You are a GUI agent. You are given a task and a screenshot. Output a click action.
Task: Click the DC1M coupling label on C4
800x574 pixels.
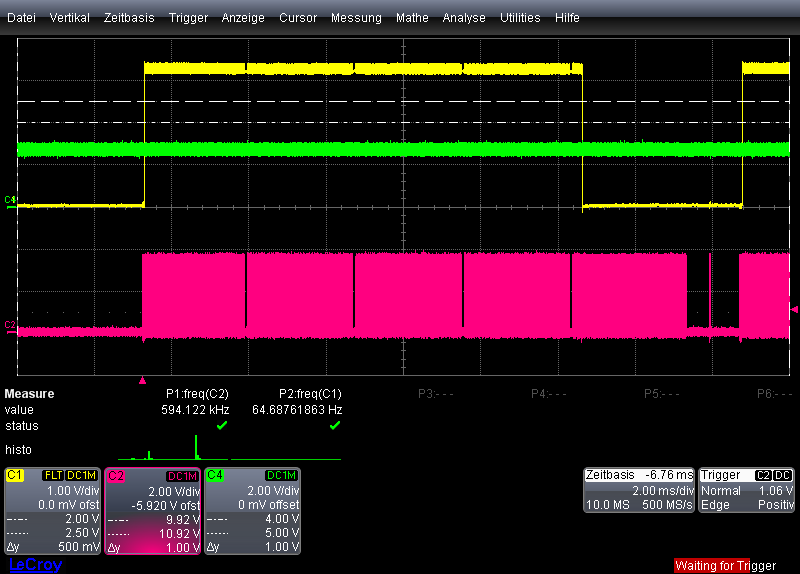pos(282,476)
